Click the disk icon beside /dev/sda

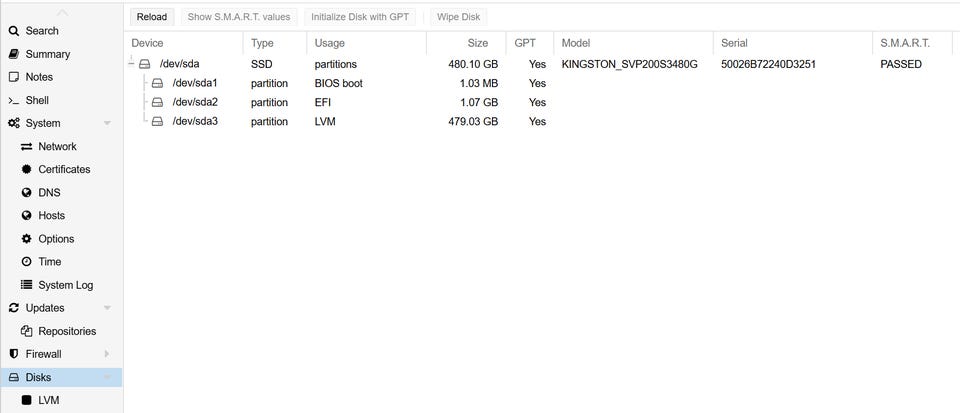144,64
